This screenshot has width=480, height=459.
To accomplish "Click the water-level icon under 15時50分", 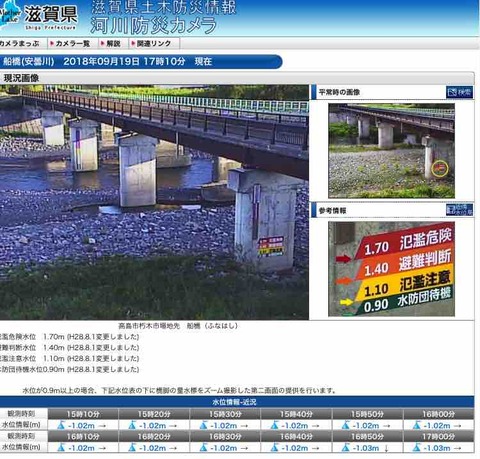I will pyautogui.click(x=346, y=425).
